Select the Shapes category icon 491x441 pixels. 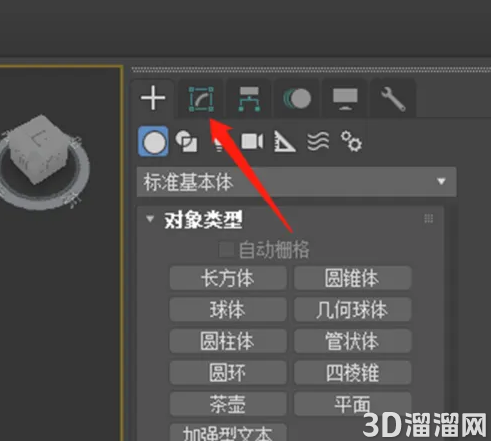(x=187, y=141)
